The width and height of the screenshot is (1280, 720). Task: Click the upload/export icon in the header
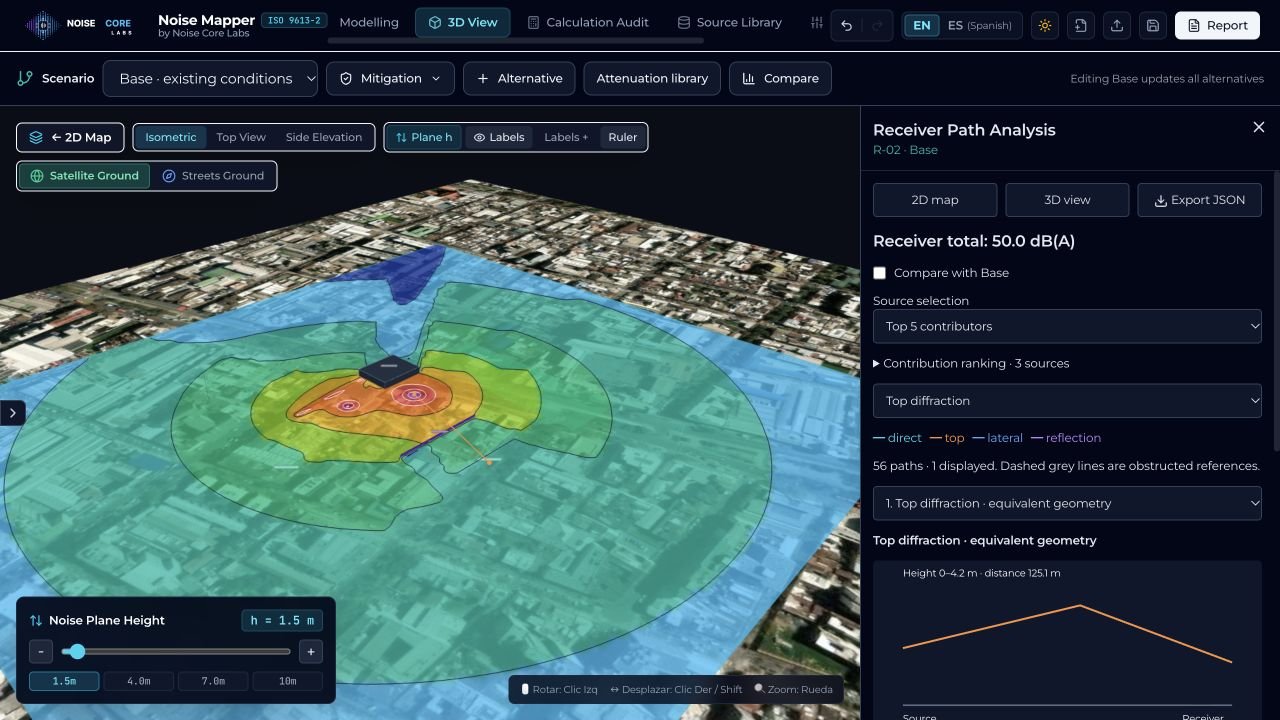(1117, 26)
